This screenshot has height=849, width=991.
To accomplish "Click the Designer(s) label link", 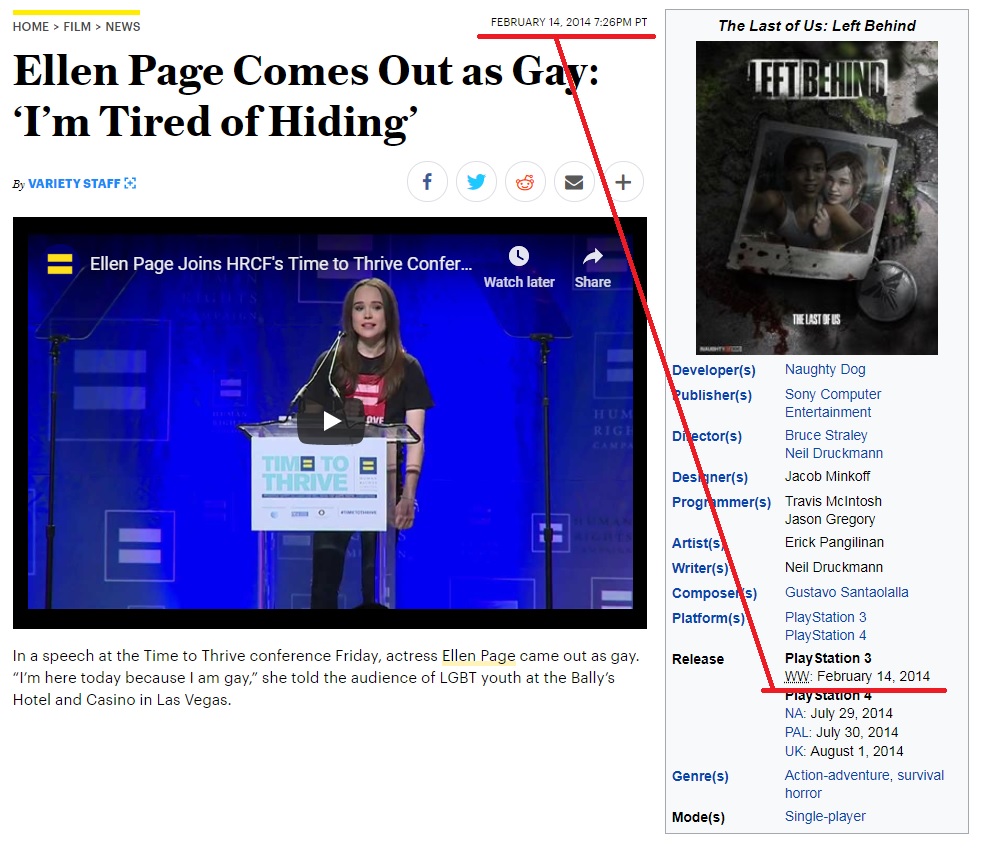I will [x=710, y=477].
